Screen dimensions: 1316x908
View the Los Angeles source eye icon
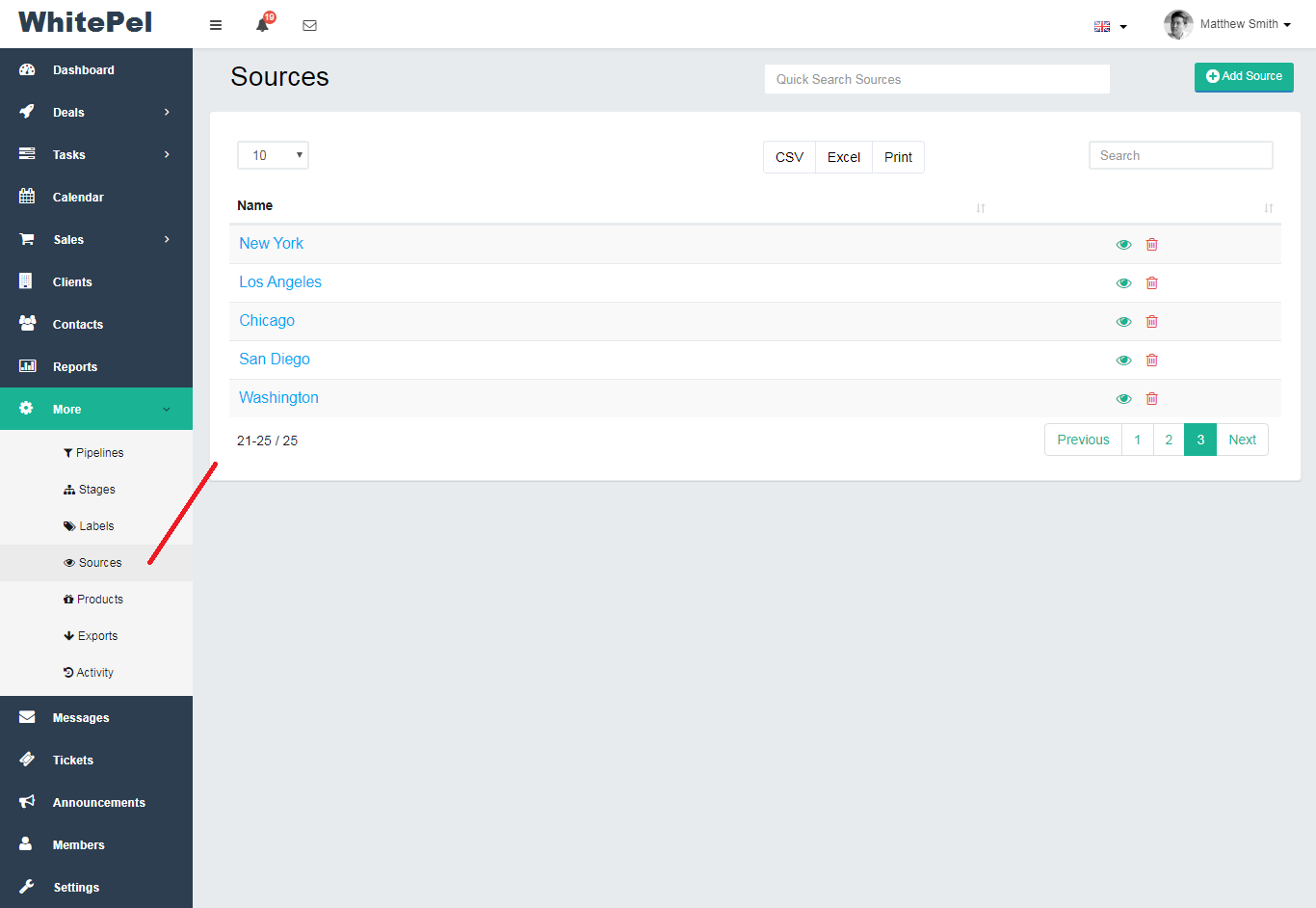[1123, 282]
